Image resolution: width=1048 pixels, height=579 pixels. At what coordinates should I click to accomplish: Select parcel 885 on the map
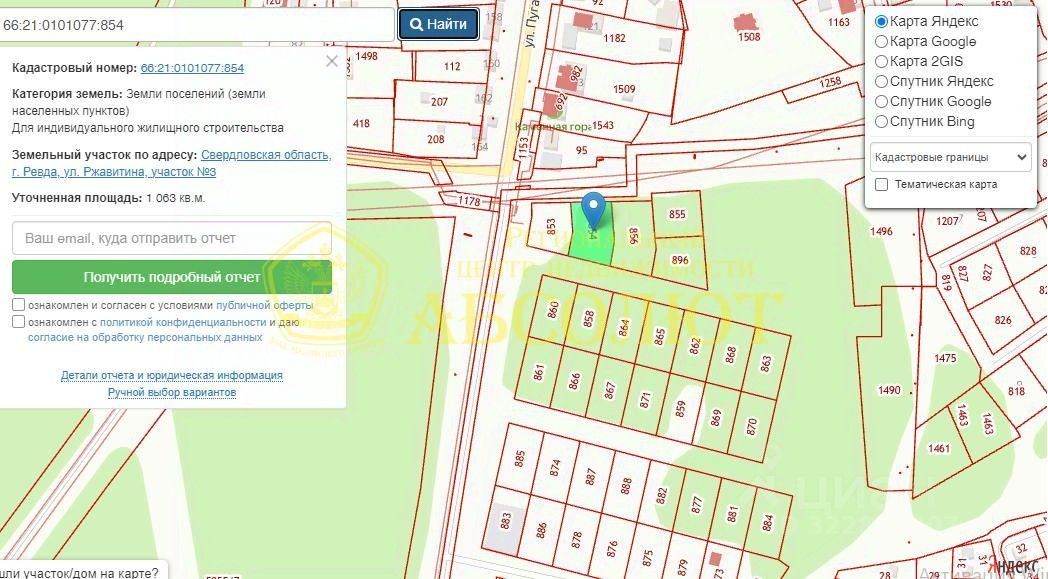pyautogui.click(x=520, y=459)
